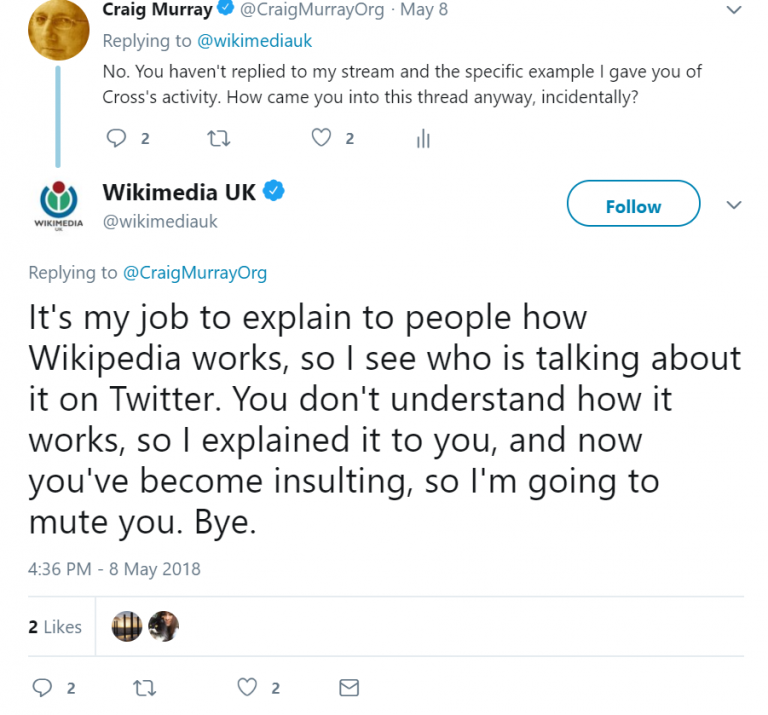This screenshot has height=715, width=768.
Task: View analytics bars icon on Craig Murray's tweet
Action: [423, 140]
